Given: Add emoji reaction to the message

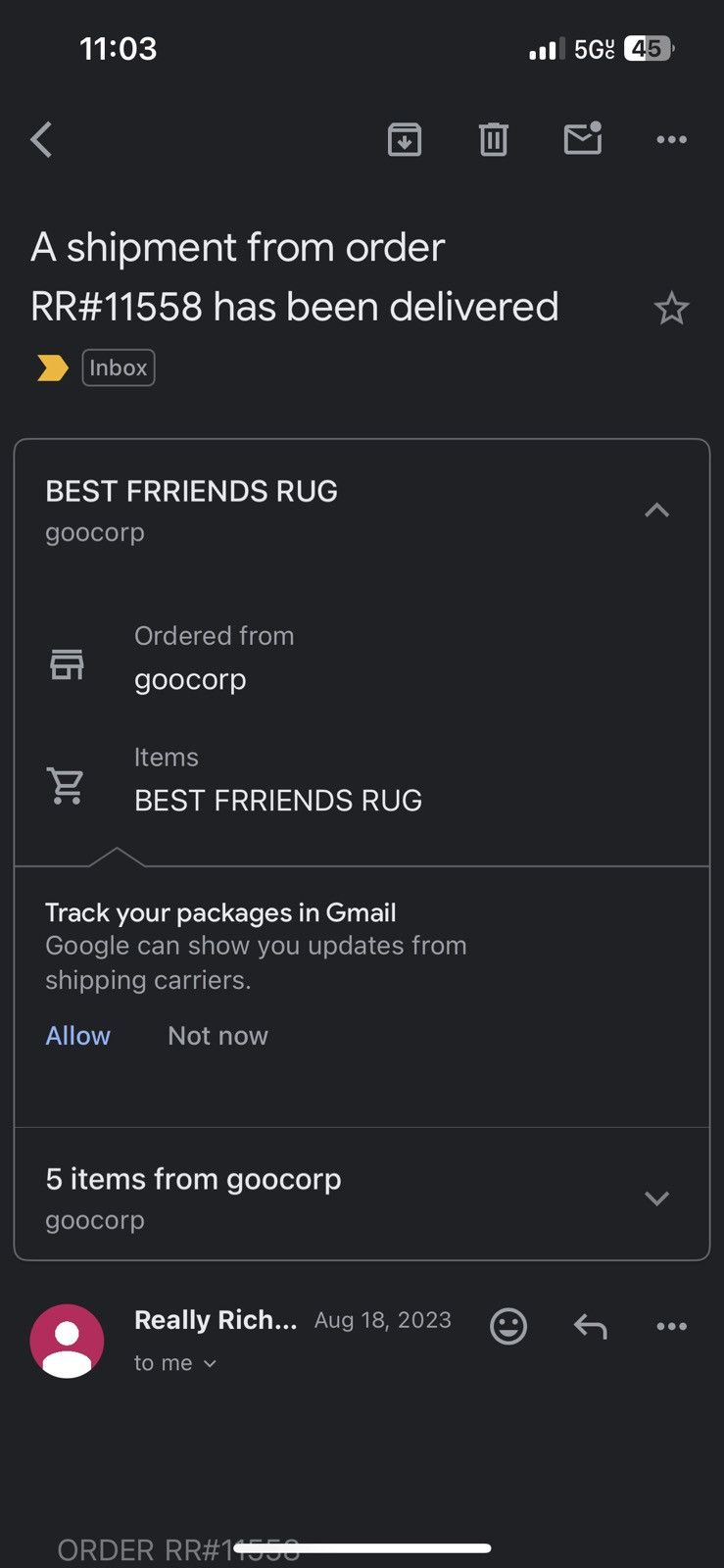Looking at the screenshot, I should [508, 1326].
